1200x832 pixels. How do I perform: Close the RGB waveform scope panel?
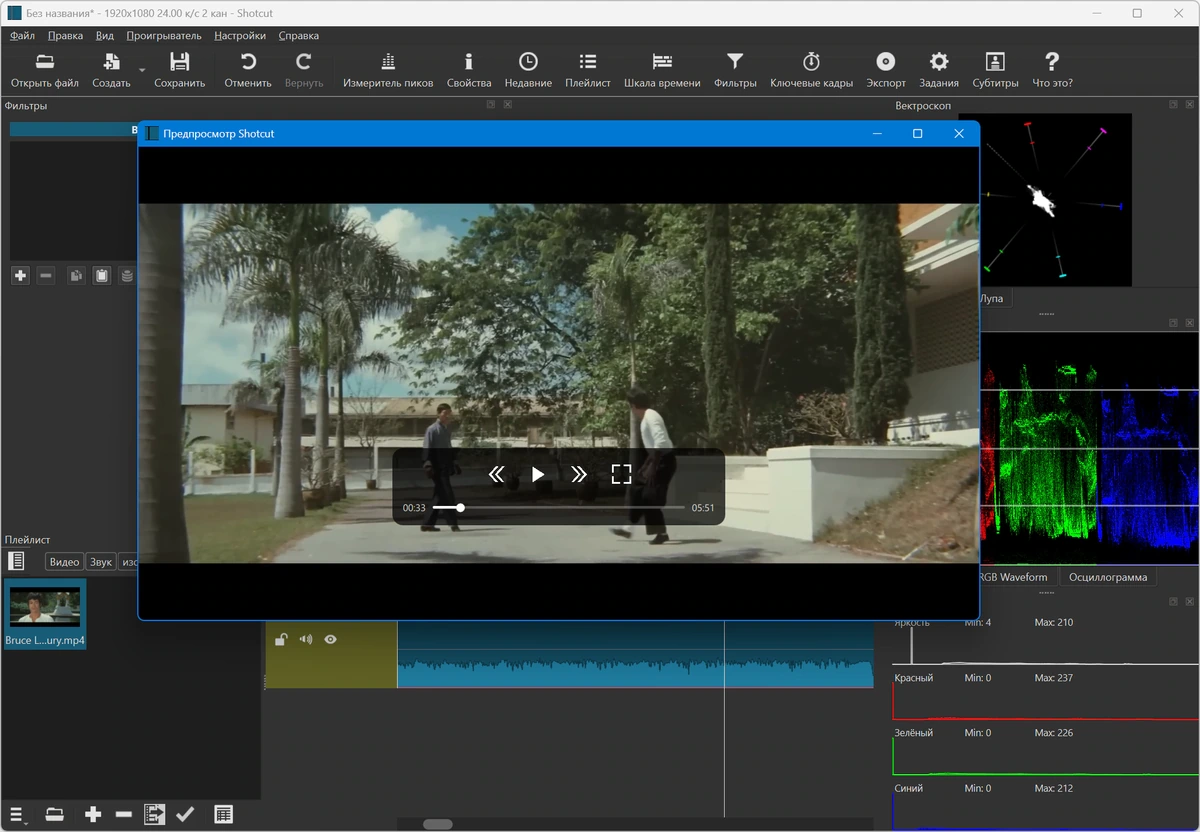(1191, 323)
